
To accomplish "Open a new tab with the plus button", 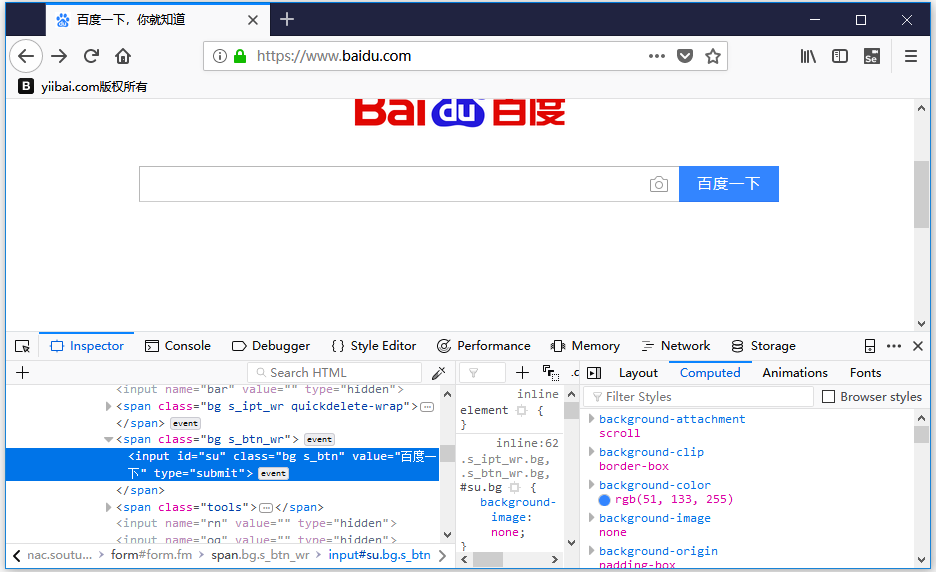I will pos(287,20).
